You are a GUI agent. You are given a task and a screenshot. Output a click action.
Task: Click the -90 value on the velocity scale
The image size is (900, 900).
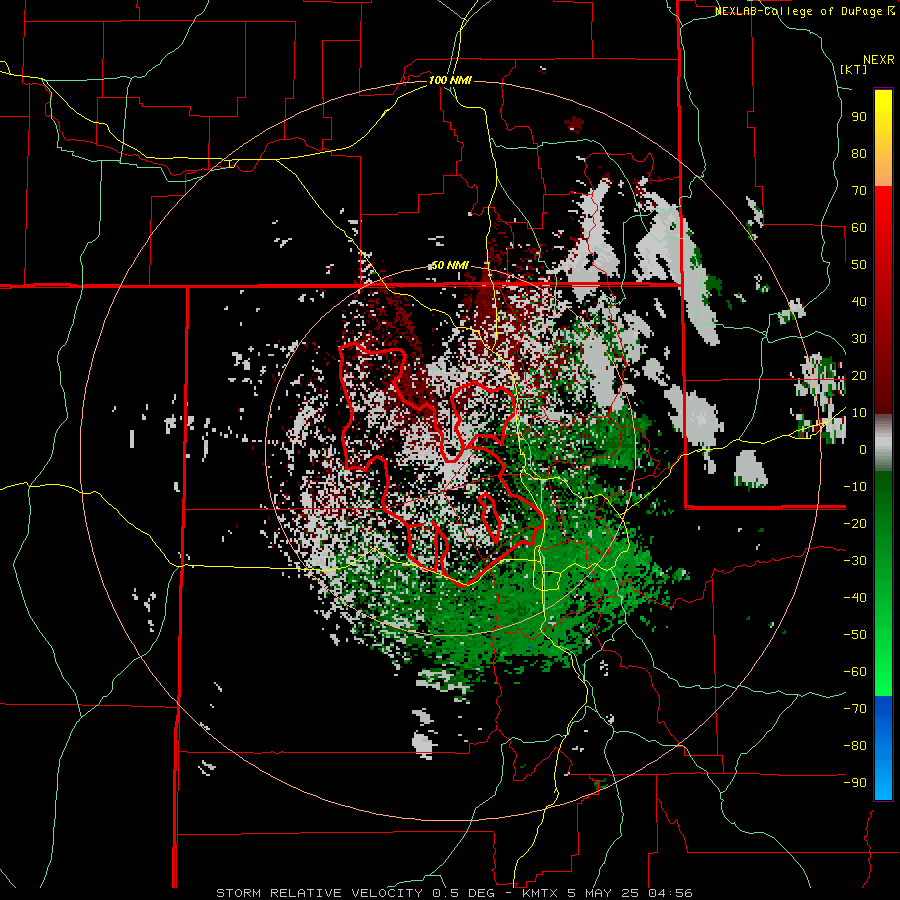(855, 782)
